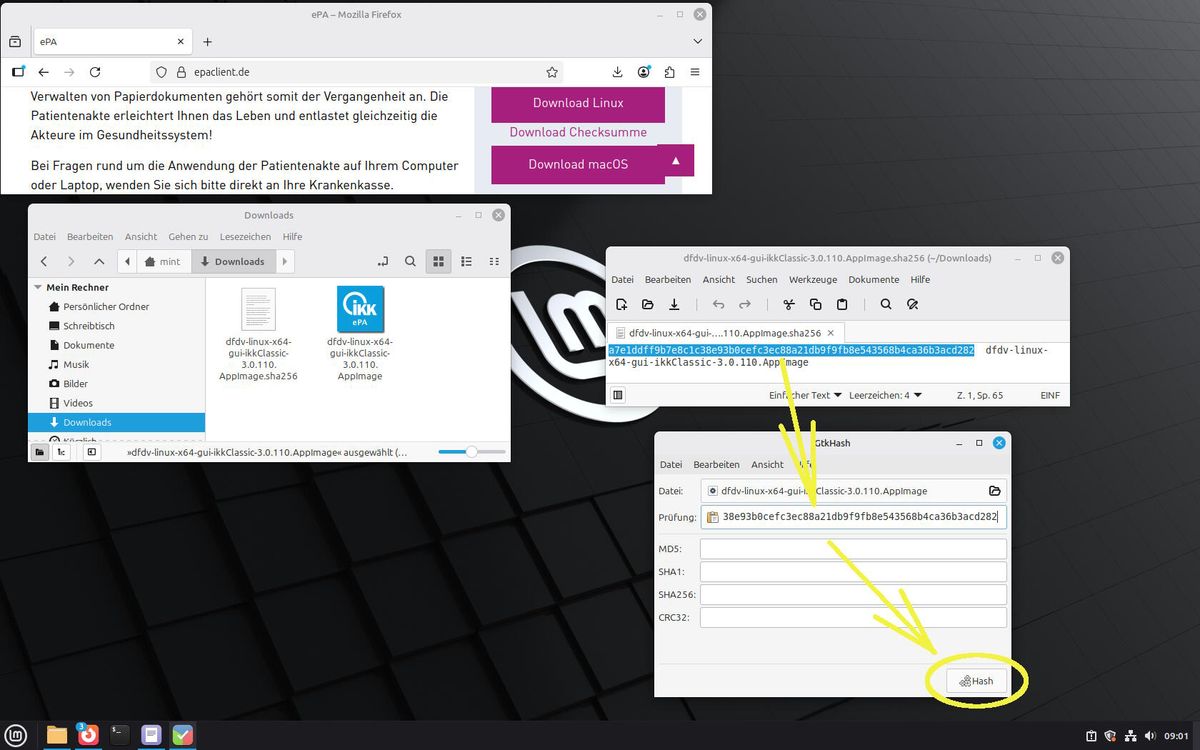1200x750 pixels.
Task: Click the cut scissors icon in text editor
Action: (788, 304)
